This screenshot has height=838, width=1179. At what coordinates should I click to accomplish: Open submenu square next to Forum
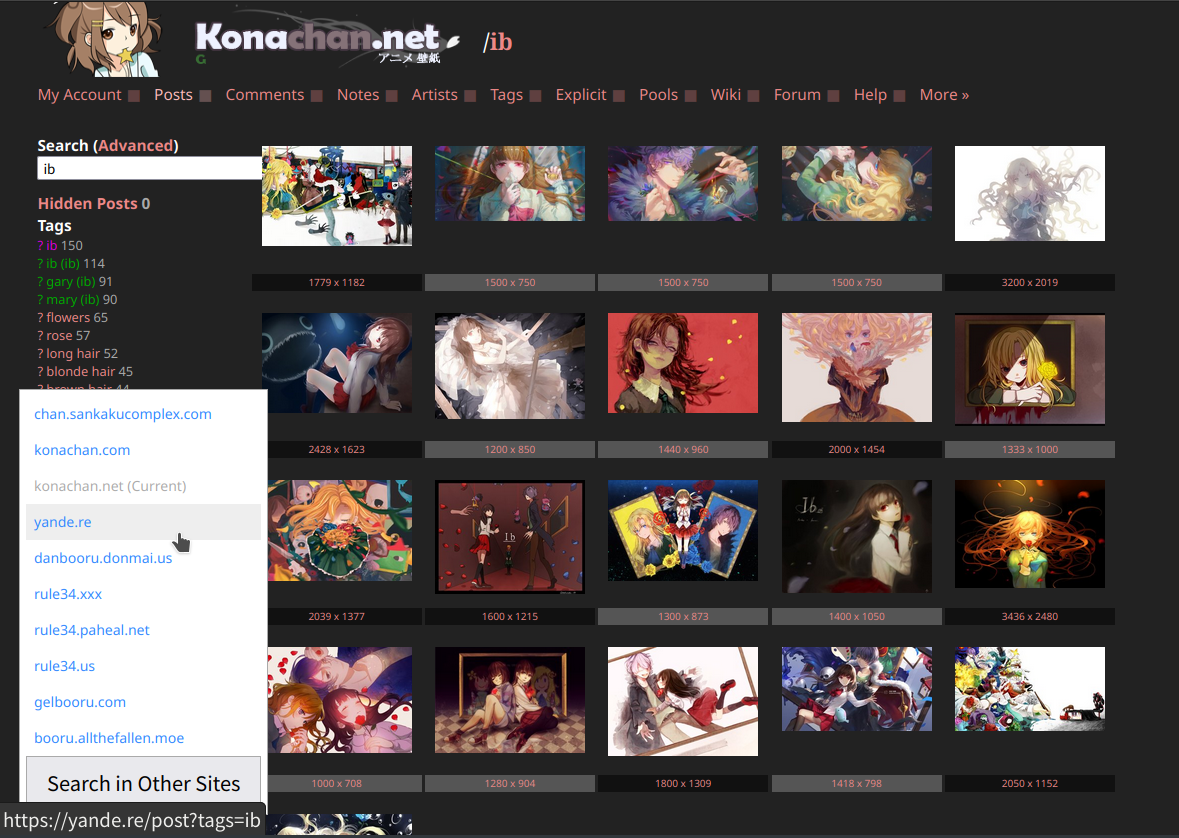833,96
